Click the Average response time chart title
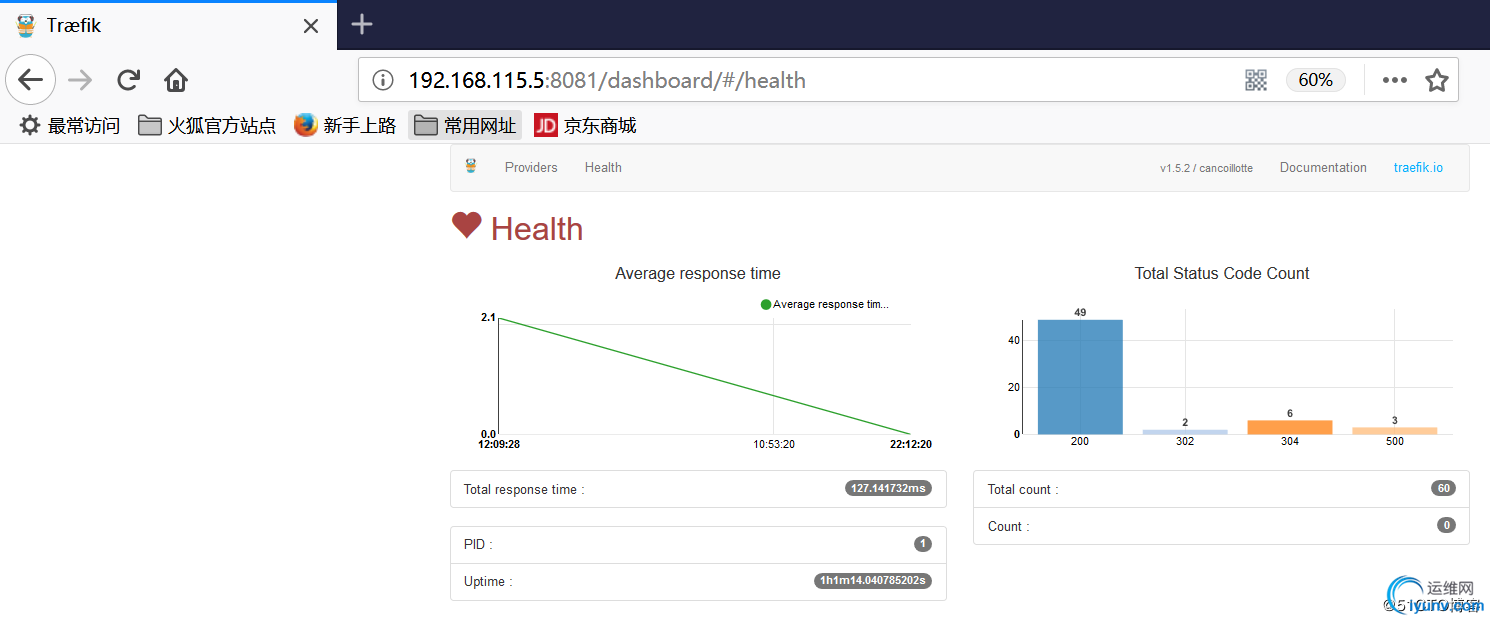Image resolution: width=1490 pixels, height=622 pixels. click(698, 273)
